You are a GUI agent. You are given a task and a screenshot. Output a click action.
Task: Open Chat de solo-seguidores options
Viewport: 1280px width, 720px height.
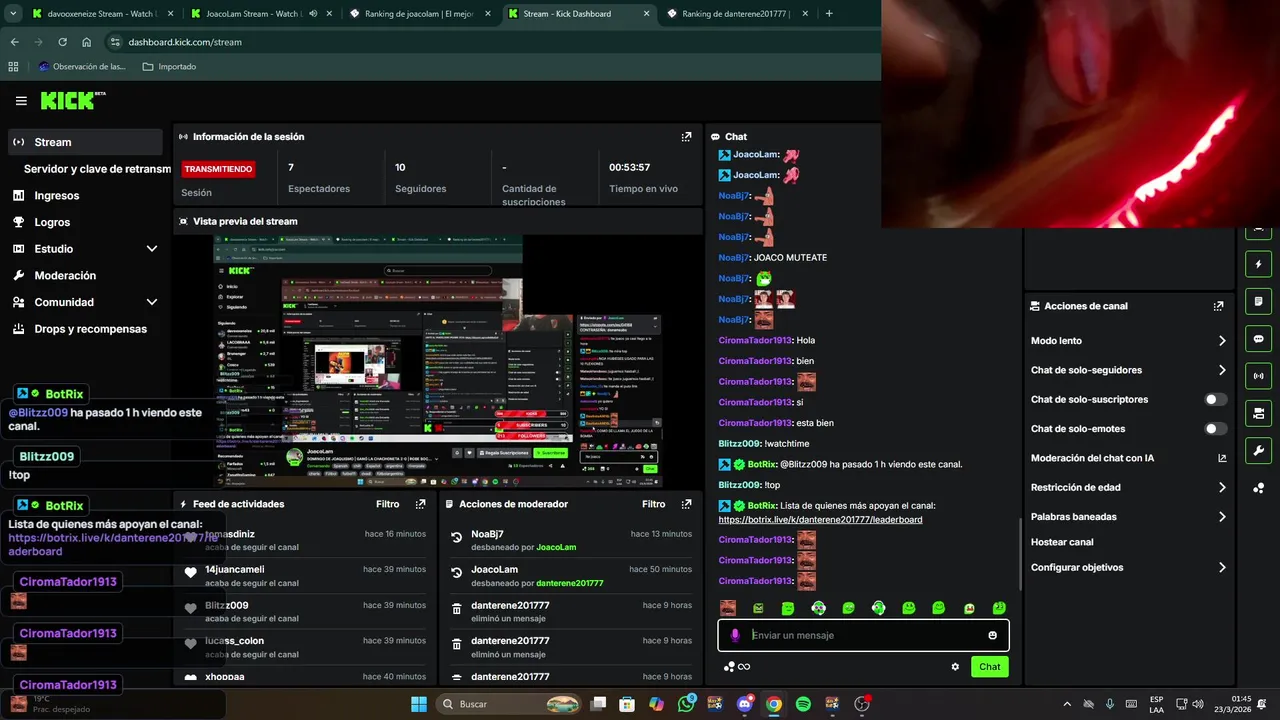click(x=1128, y=370)
